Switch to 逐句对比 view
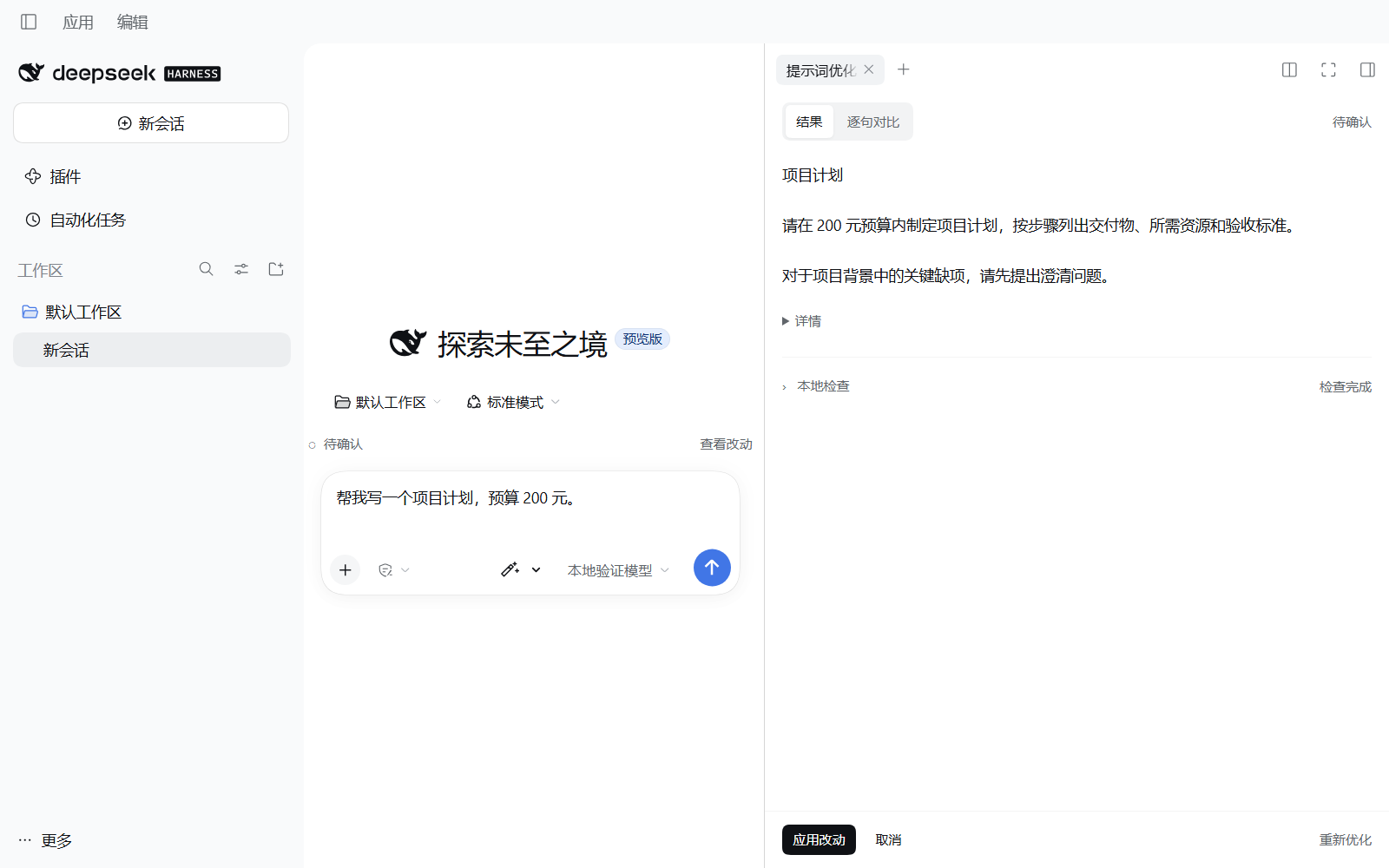The height and width of the screenshot is (868, 1389). 873,122
